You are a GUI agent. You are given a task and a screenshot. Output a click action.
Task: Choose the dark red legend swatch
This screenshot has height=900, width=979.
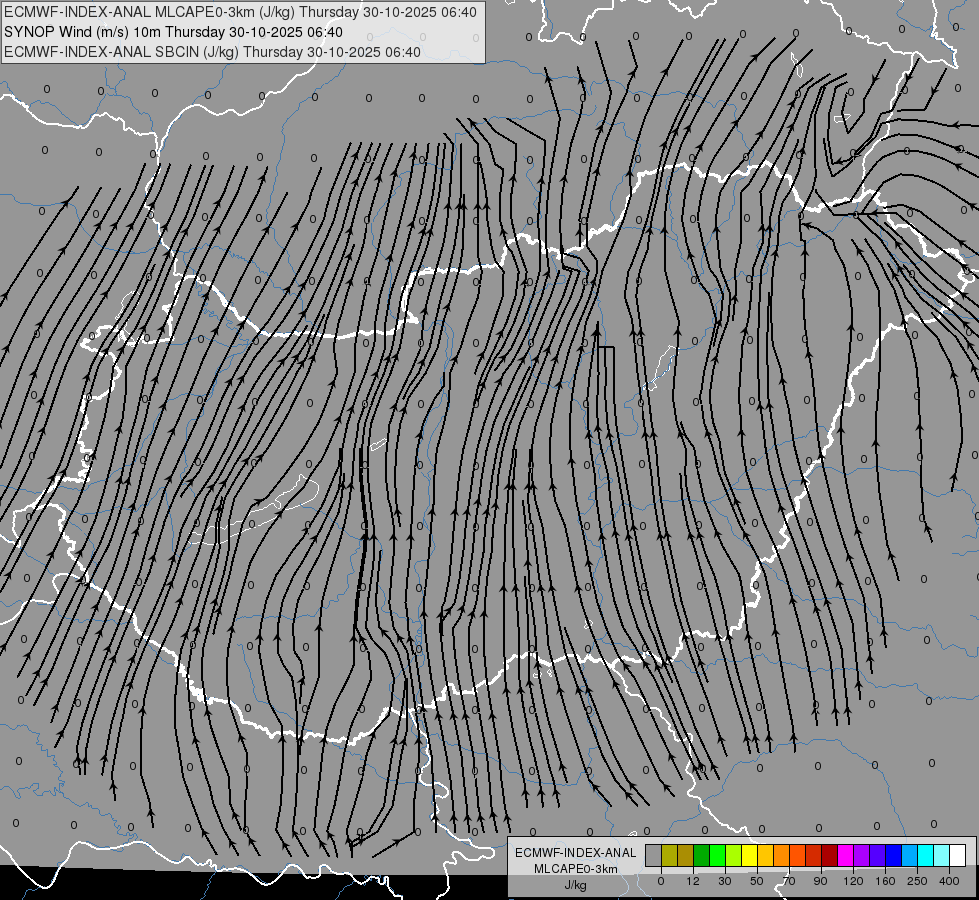(830, 856)
